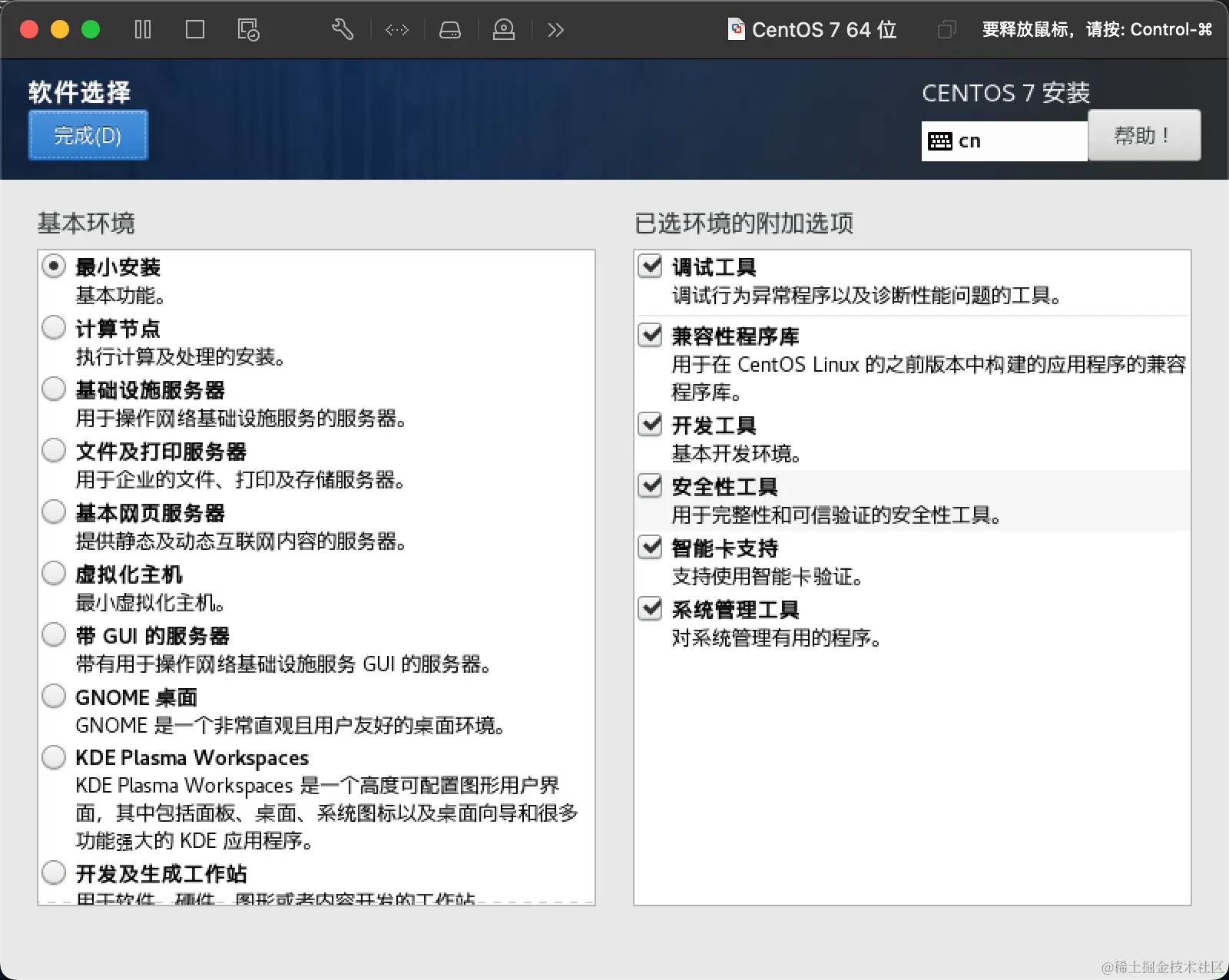Click the 兼容性程序库 add-on label
1229x980 pixels.
[736, 336]
